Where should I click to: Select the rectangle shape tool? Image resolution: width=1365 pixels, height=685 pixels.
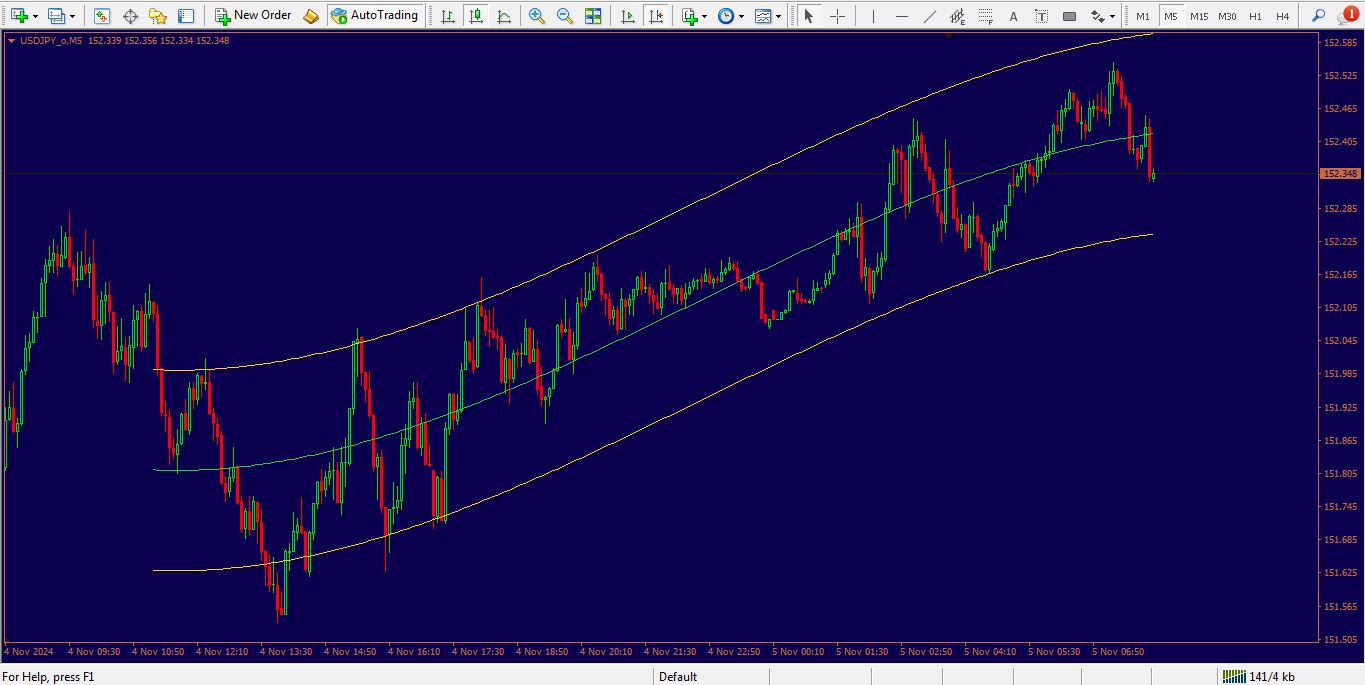pos(1069,16)
